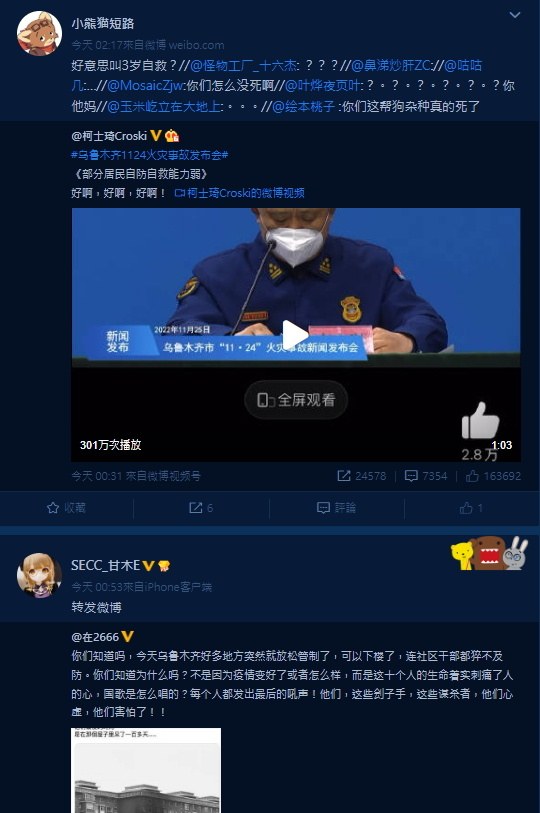Open original post's repost count 24578
This screenshot has height=813, width=540.
pos(362,476)
